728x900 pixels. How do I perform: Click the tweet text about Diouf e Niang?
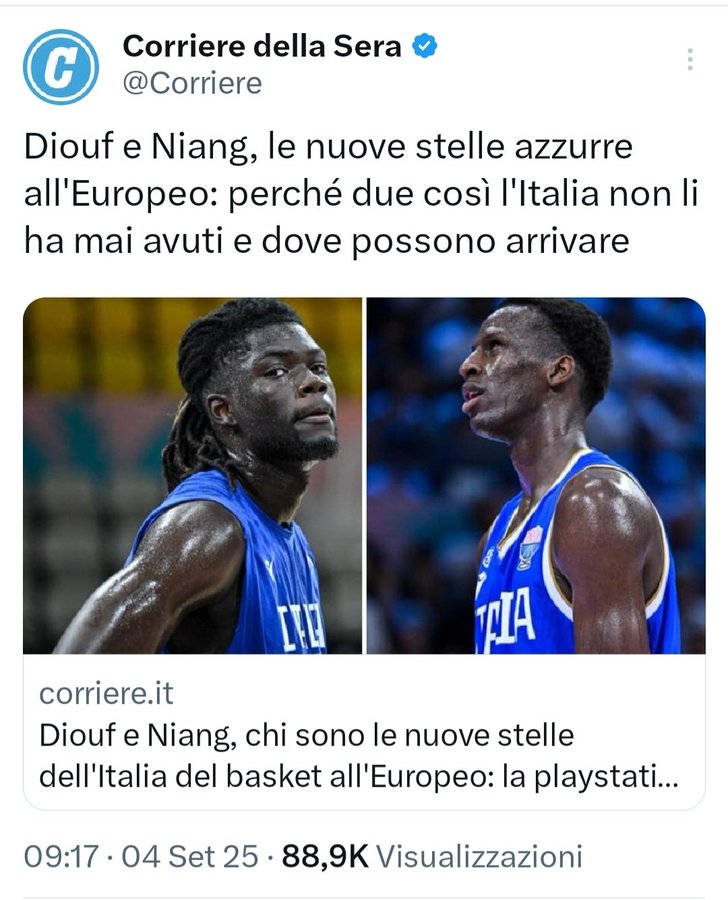tap(361, 194)
